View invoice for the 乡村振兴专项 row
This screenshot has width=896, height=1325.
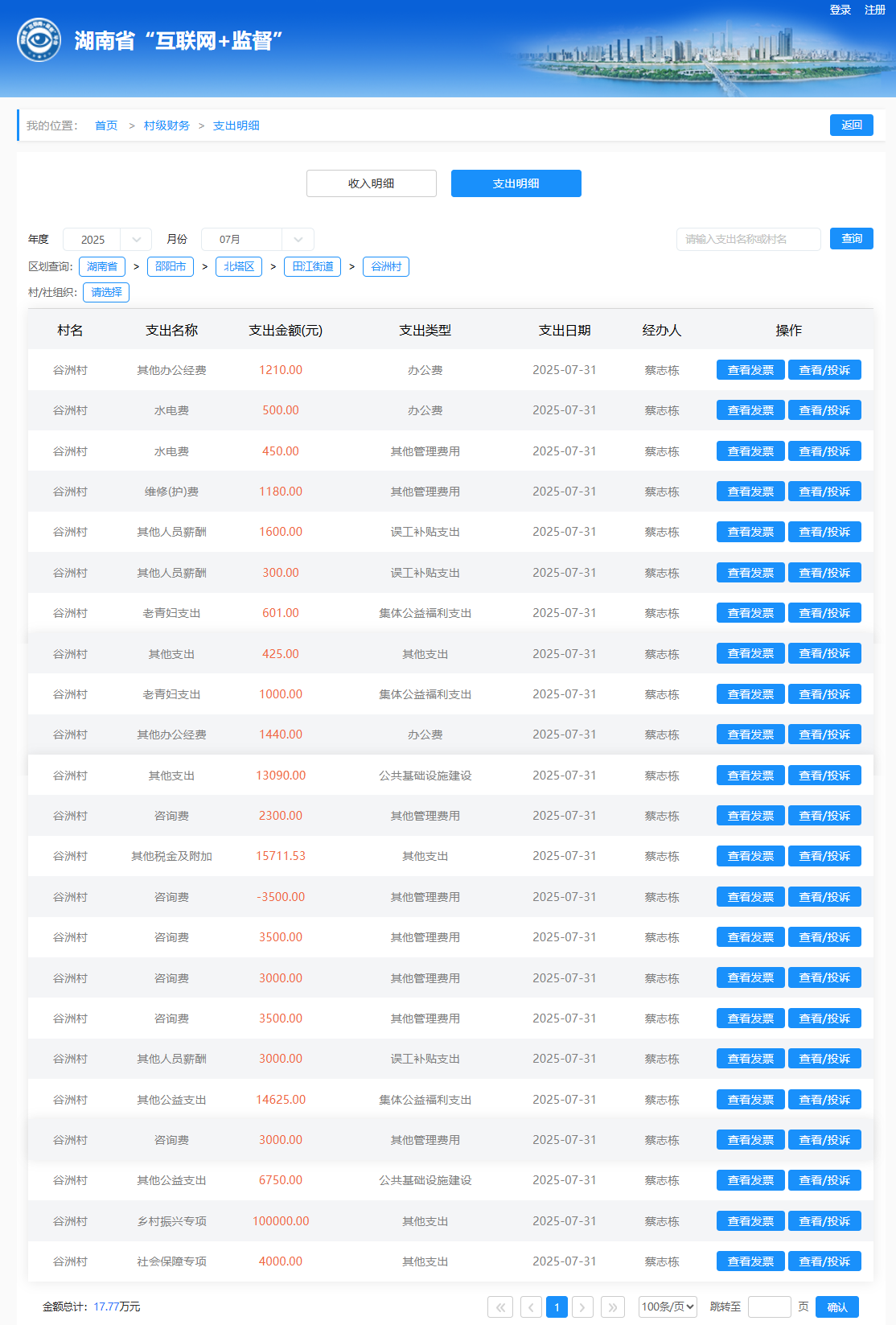coord(750,1221)
